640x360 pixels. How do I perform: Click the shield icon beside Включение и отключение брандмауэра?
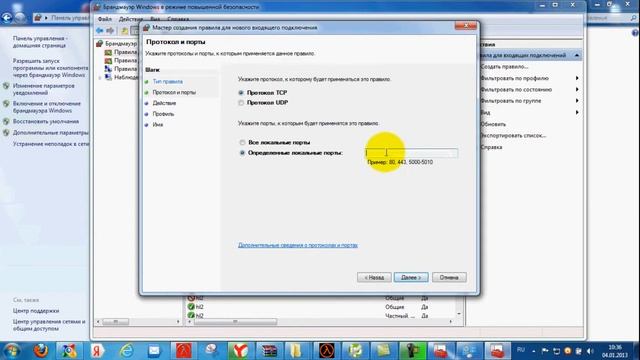click(6, 104)
